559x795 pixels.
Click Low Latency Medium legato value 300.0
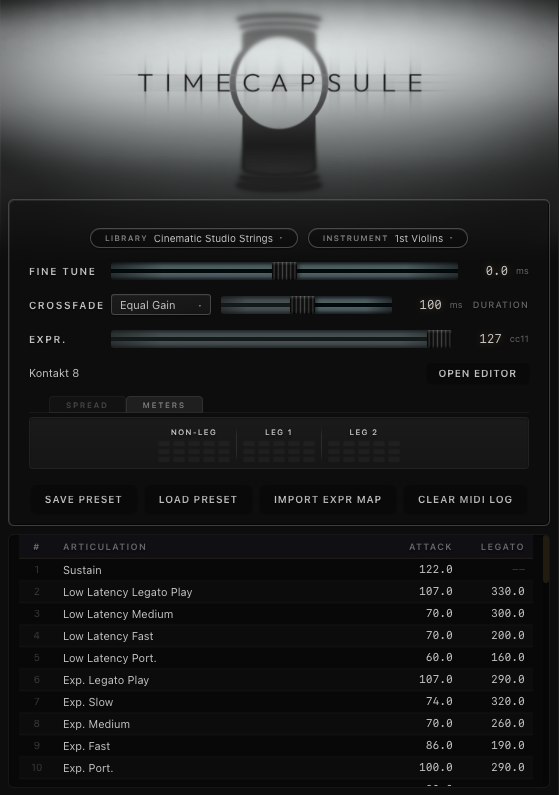[x=507, y=613]
